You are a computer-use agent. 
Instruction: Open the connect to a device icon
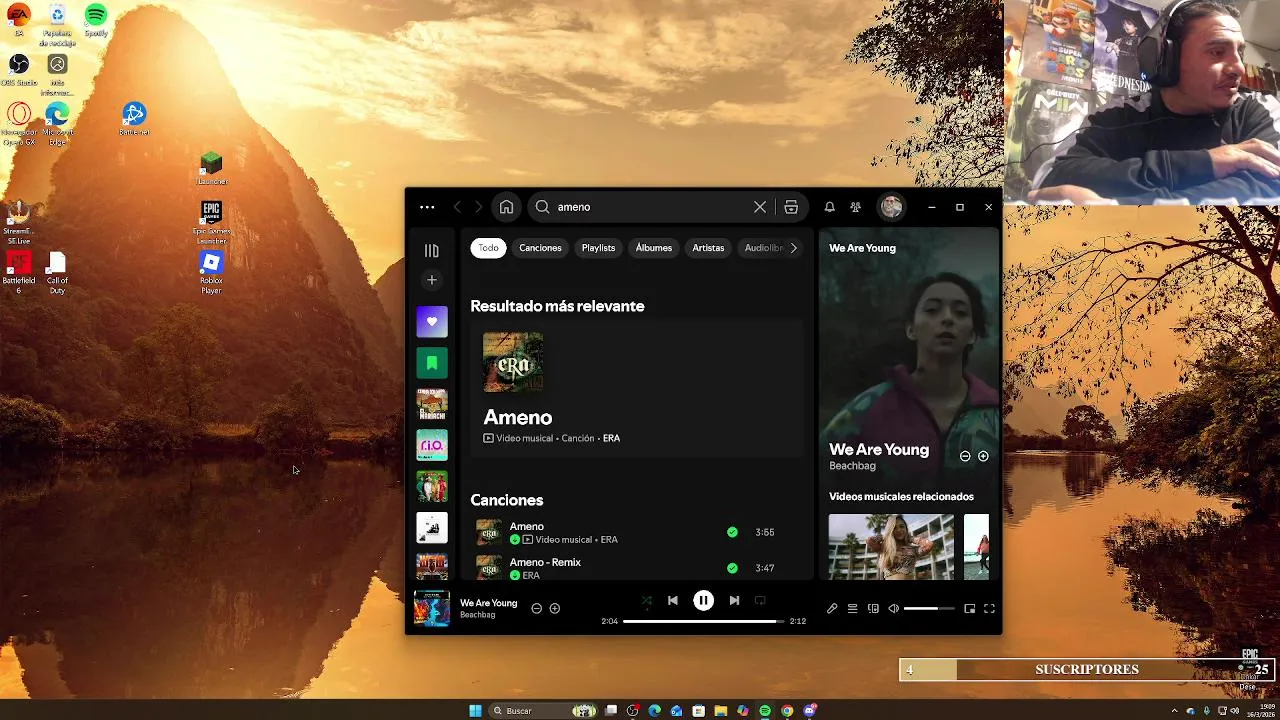[x=873, y=608]
